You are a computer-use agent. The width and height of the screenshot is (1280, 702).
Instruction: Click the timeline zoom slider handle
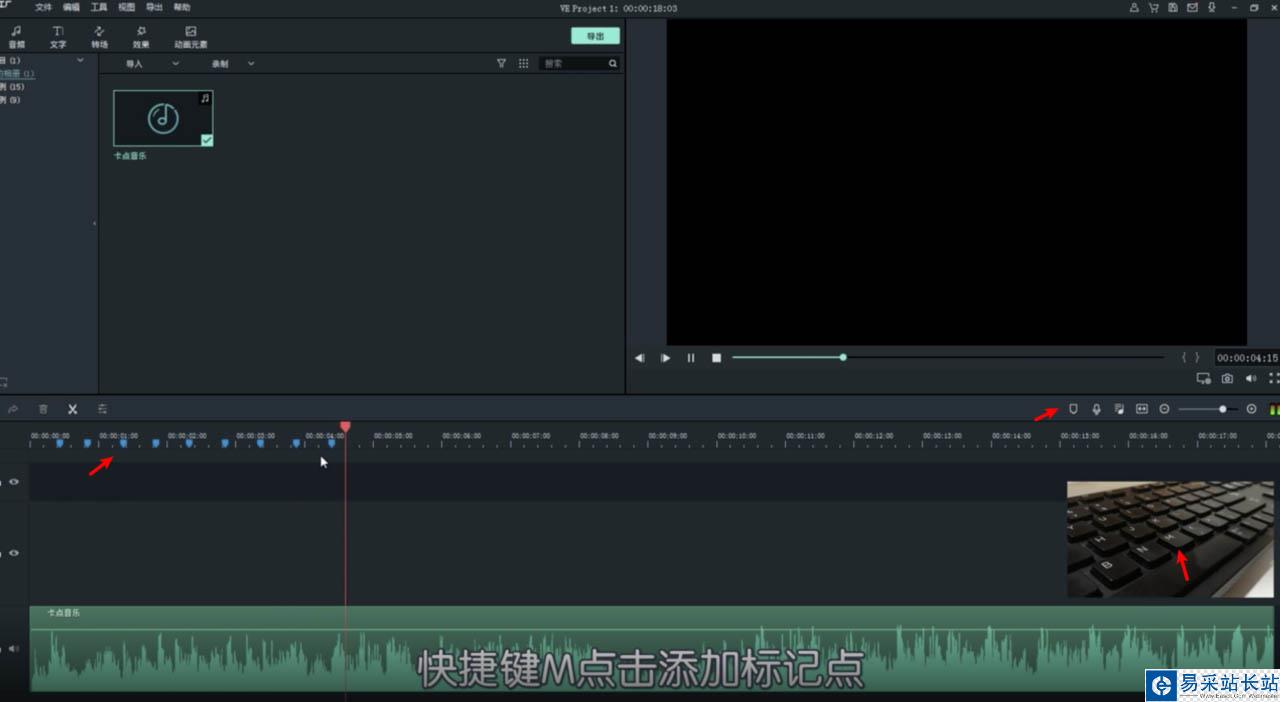(x=1223, y=409)
